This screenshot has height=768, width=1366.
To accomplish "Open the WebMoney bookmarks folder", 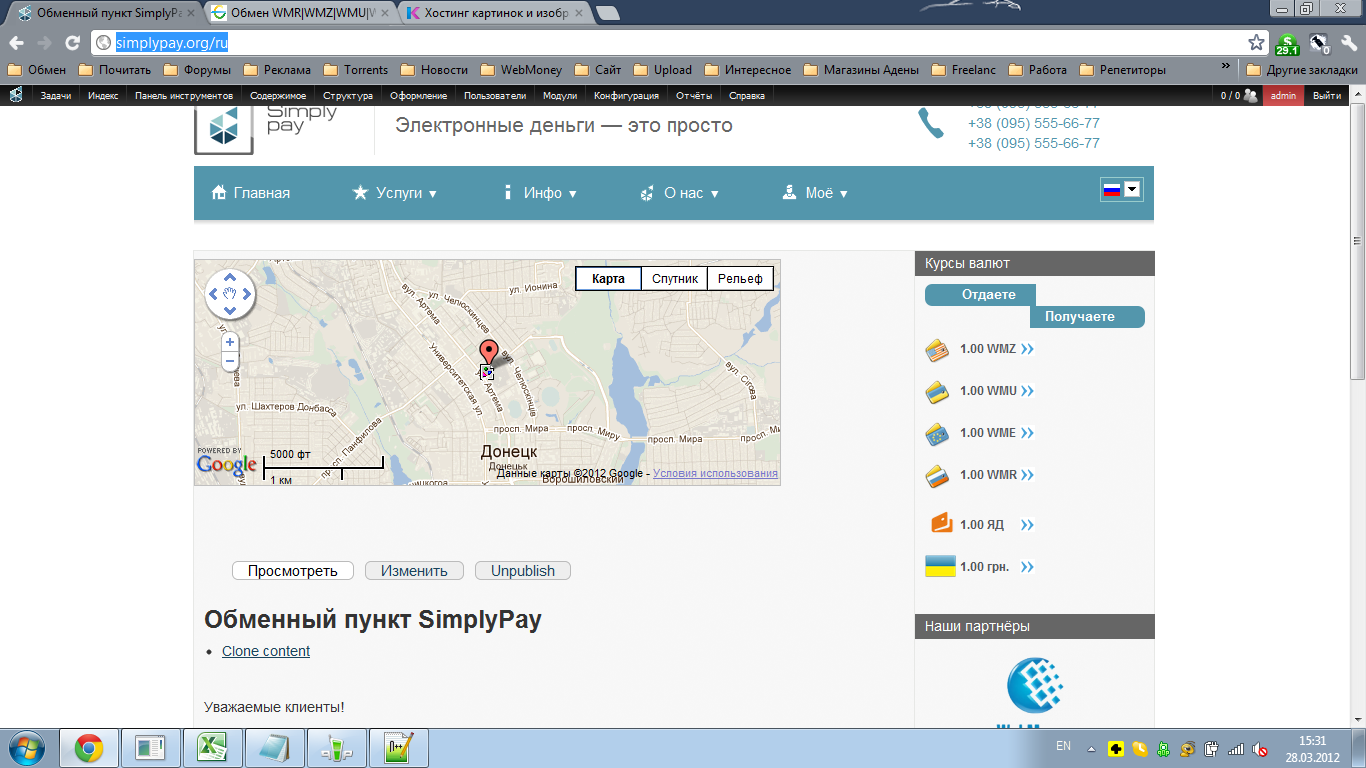I will click(x=521, y=70).
